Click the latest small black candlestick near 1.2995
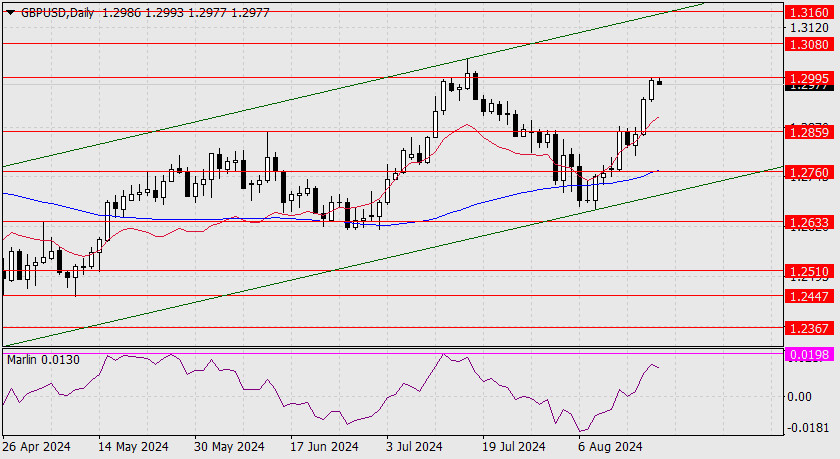 (x=659, y=81)
